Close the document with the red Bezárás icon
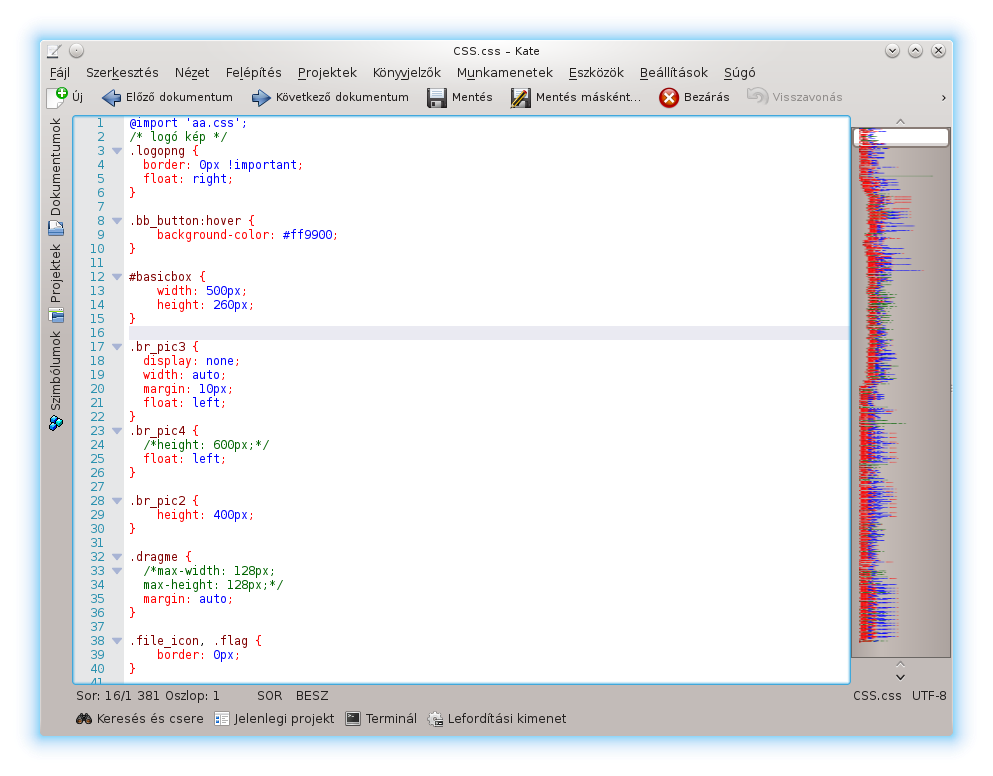Screen dimensions: 993x776 pos(669,98)
